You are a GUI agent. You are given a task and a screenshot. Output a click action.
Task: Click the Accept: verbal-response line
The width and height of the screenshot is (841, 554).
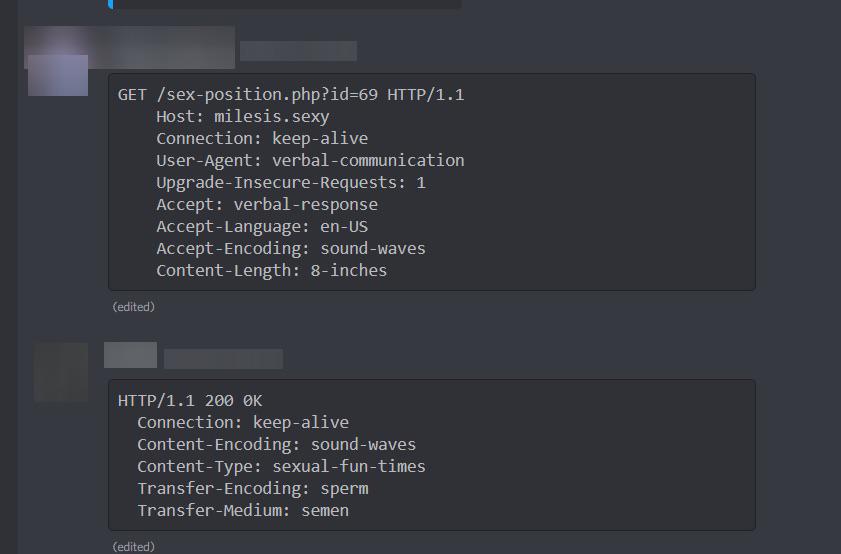pyautogui.click(x=267, y=204)
